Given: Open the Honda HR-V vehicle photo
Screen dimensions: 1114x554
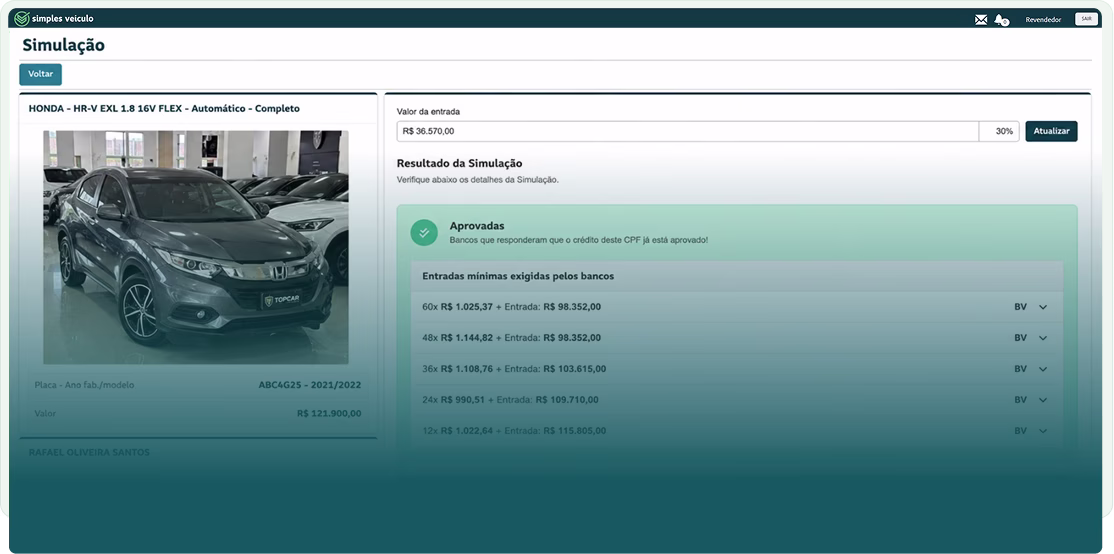Looking at the screenshot, I should click(x=196, y=247).
